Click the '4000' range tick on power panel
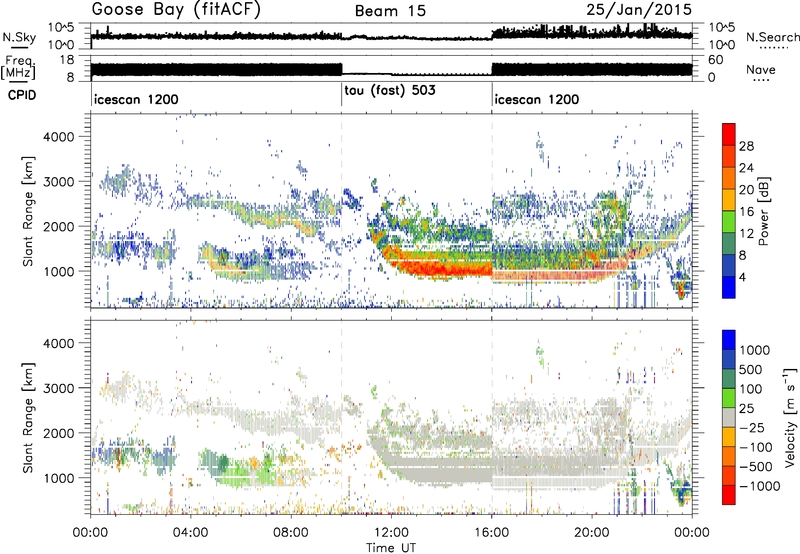Viewport: 800px width, 554px height. (x=58, y=137)
